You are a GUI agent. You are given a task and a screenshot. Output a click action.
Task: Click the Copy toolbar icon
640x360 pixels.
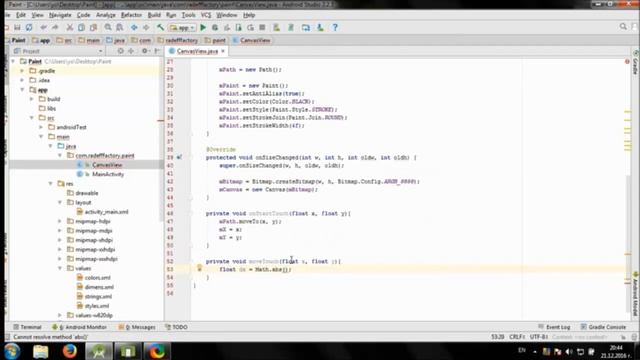point(81,27)
